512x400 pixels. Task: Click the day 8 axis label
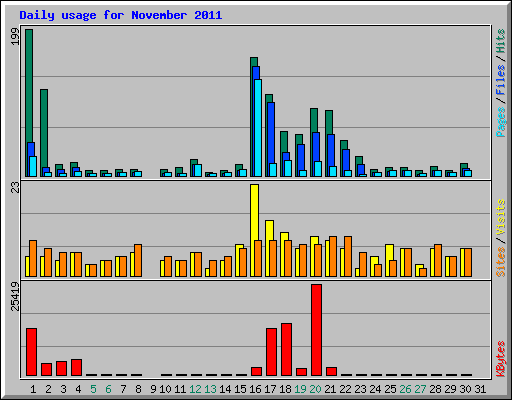tap(138, 389)
